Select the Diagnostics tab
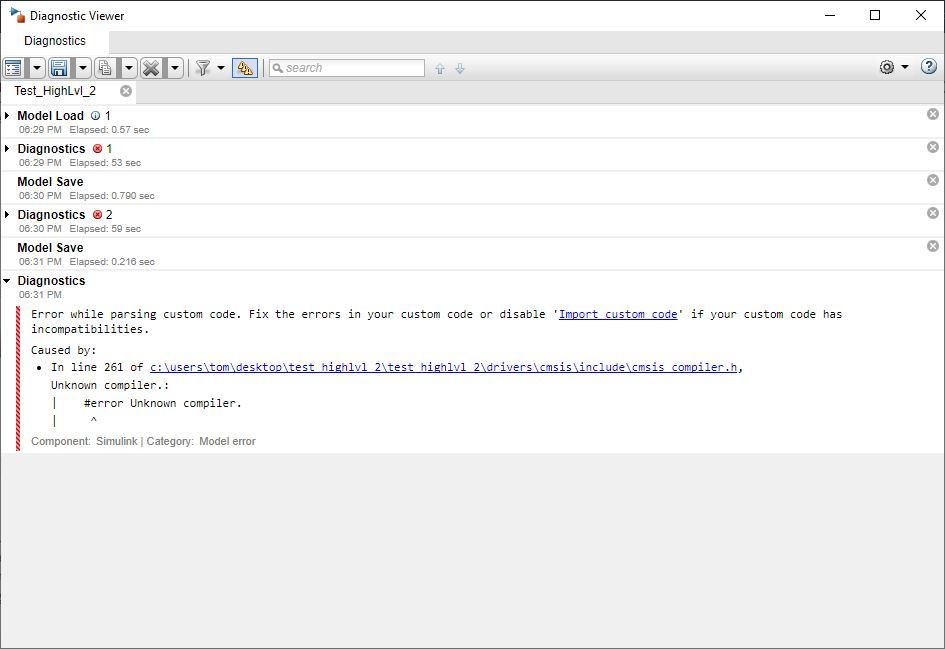The height and width of the screenshot is (649, 945). coord(55,41)
